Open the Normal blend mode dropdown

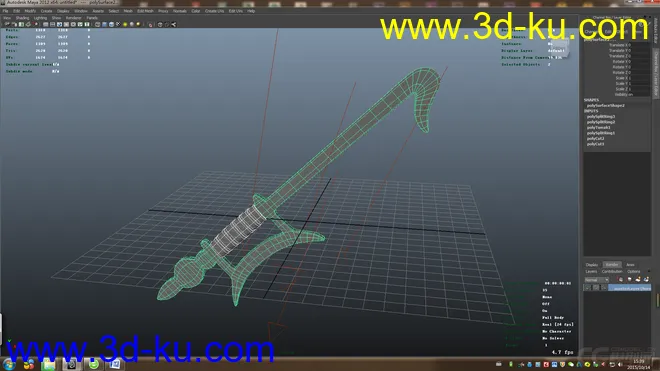(596, 280)
